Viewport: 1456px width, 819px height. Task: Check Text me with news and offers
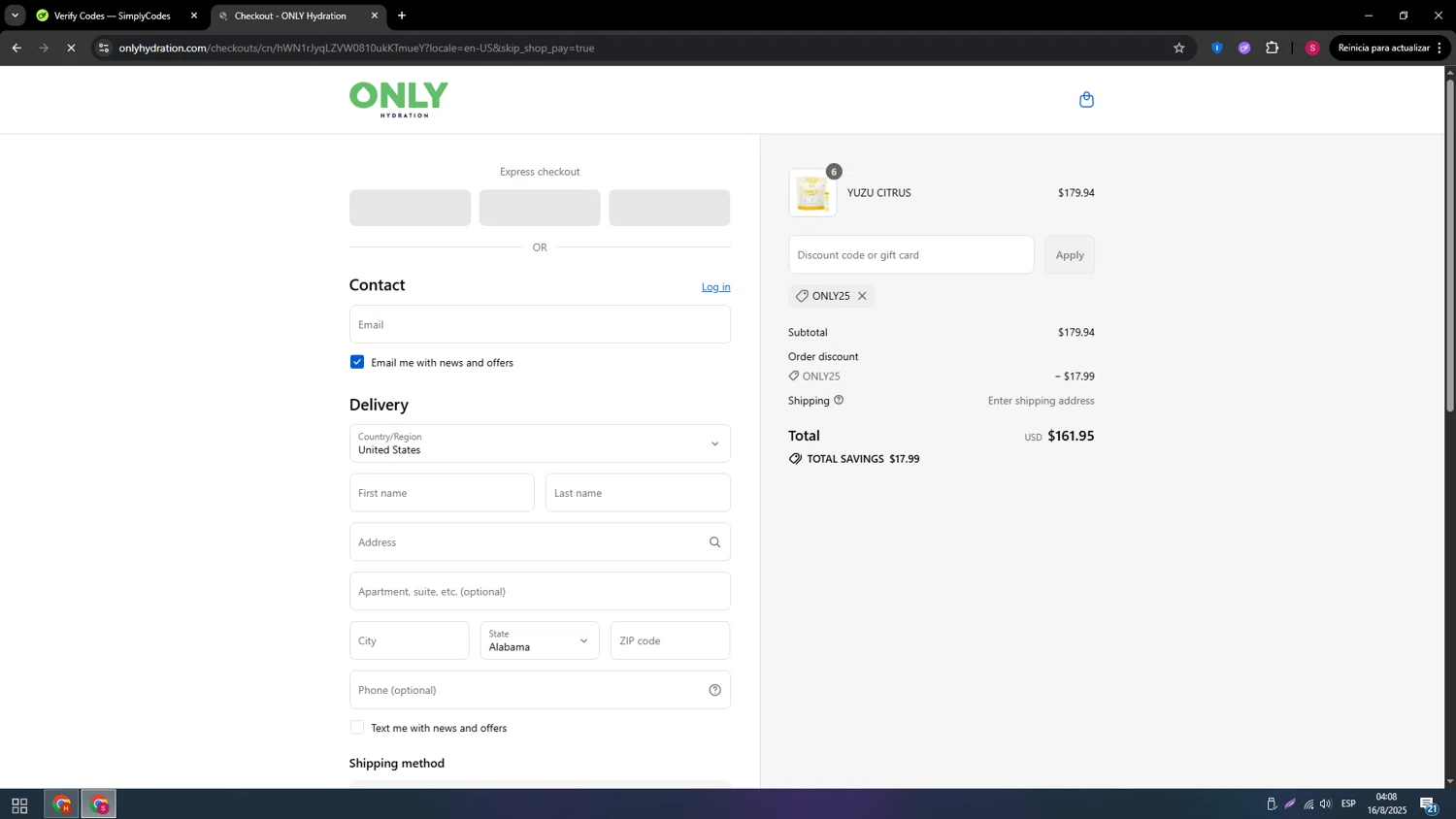coord(357,728)
